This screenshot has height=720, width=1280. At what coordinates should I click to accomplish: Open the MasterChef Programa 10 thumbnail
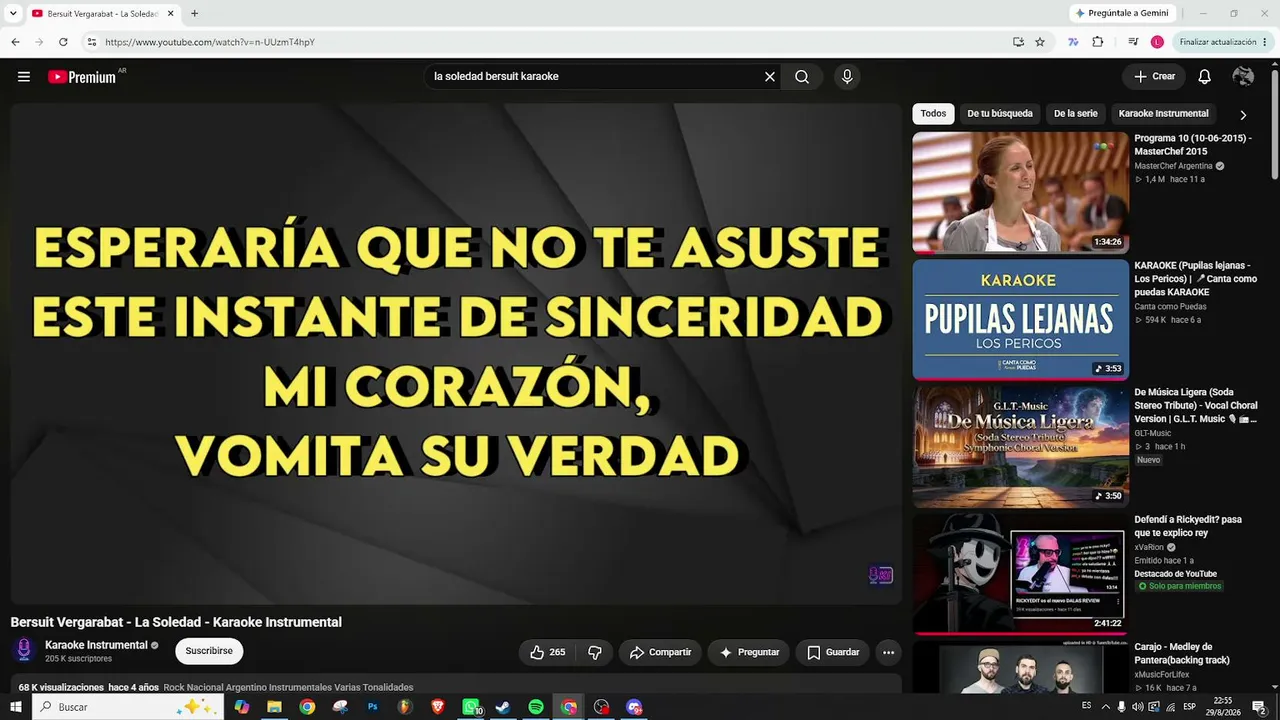(1020, 193)
